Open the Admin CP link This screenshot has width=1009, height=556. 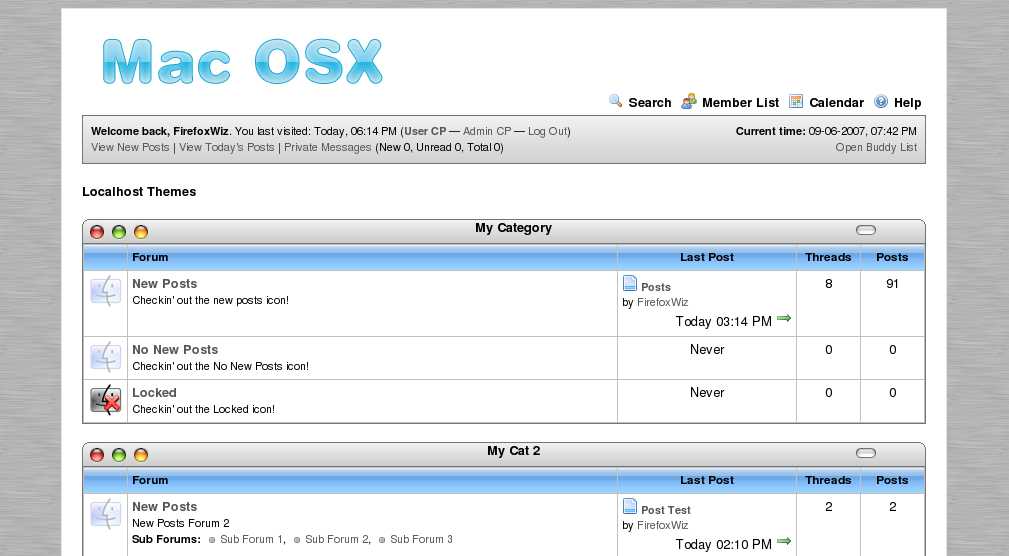(x=487, y=131)
